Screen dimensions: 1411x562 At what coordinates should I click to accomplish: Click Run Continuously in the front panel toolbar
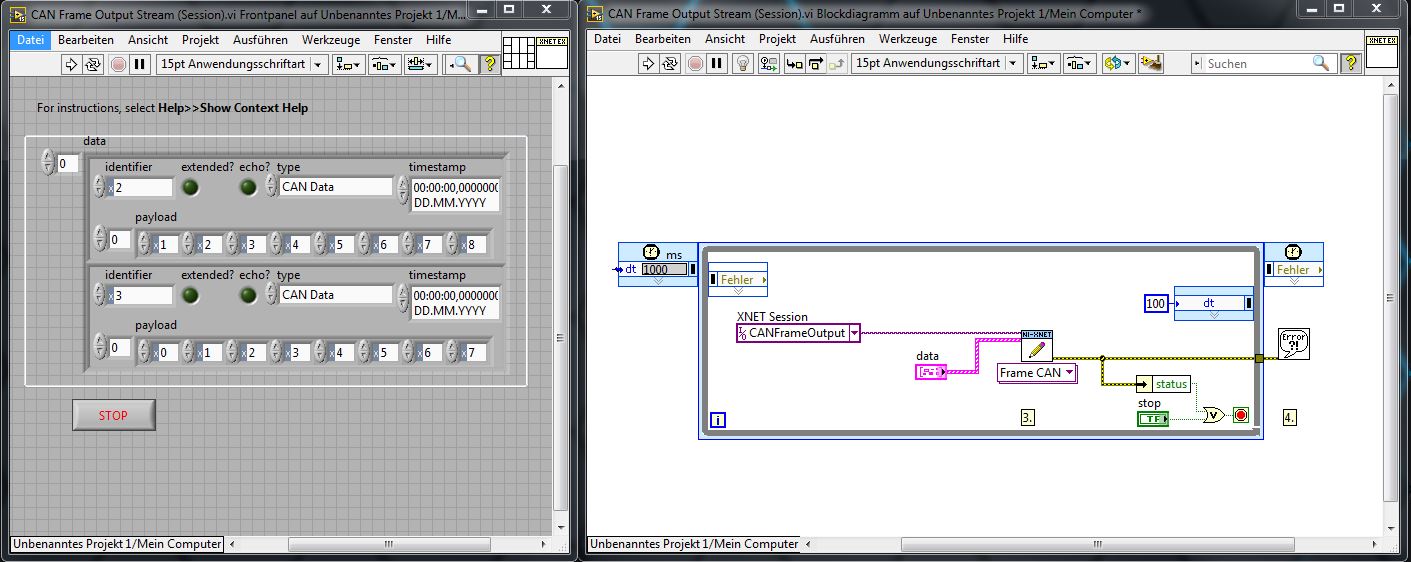pos(93,64)
